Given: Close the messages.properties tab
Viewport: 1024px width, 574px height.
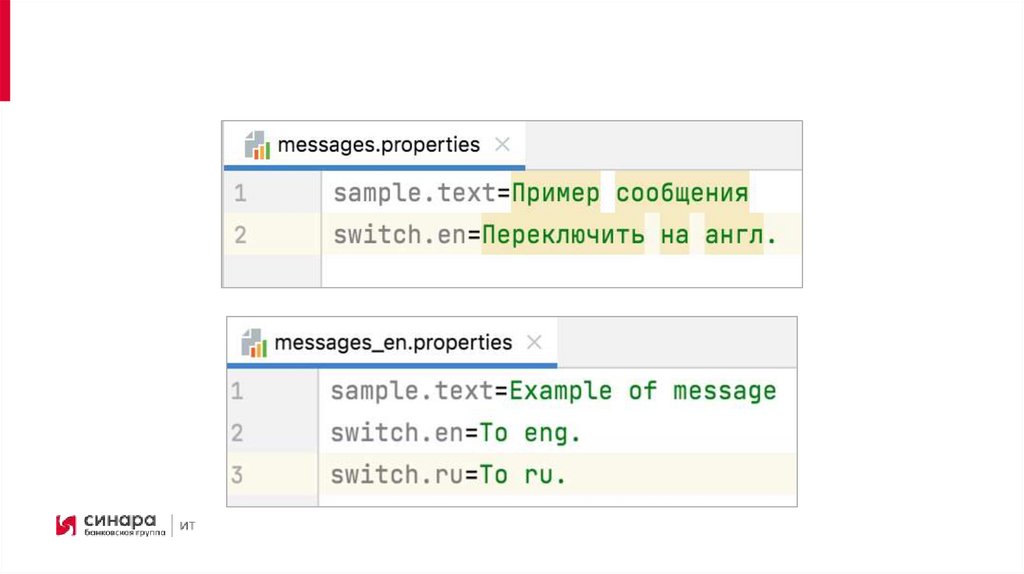Looking at the screenshot, I should click(502, 145).
